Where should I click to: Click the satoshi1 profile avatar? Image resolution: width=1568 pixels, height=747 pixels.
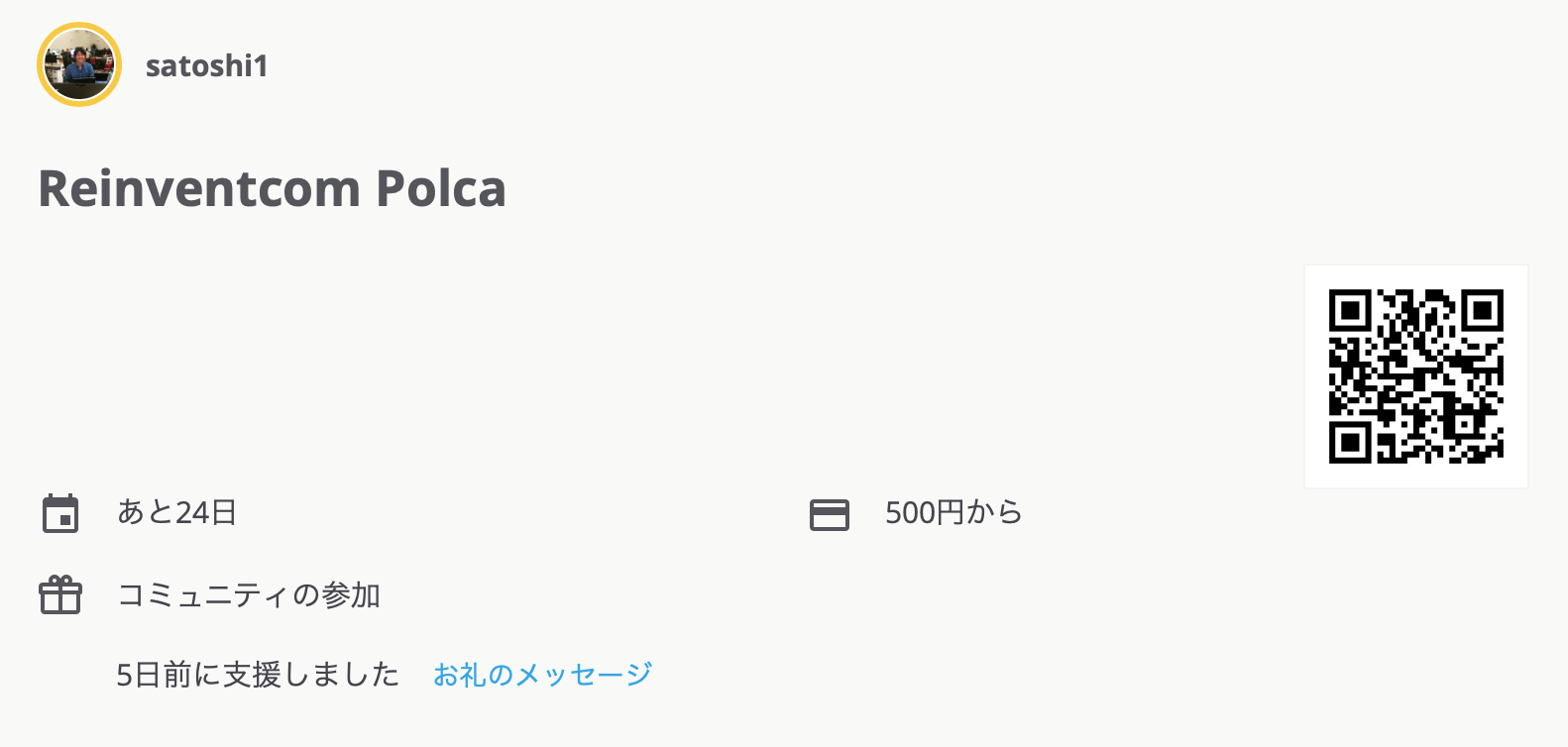click(79, 64)
